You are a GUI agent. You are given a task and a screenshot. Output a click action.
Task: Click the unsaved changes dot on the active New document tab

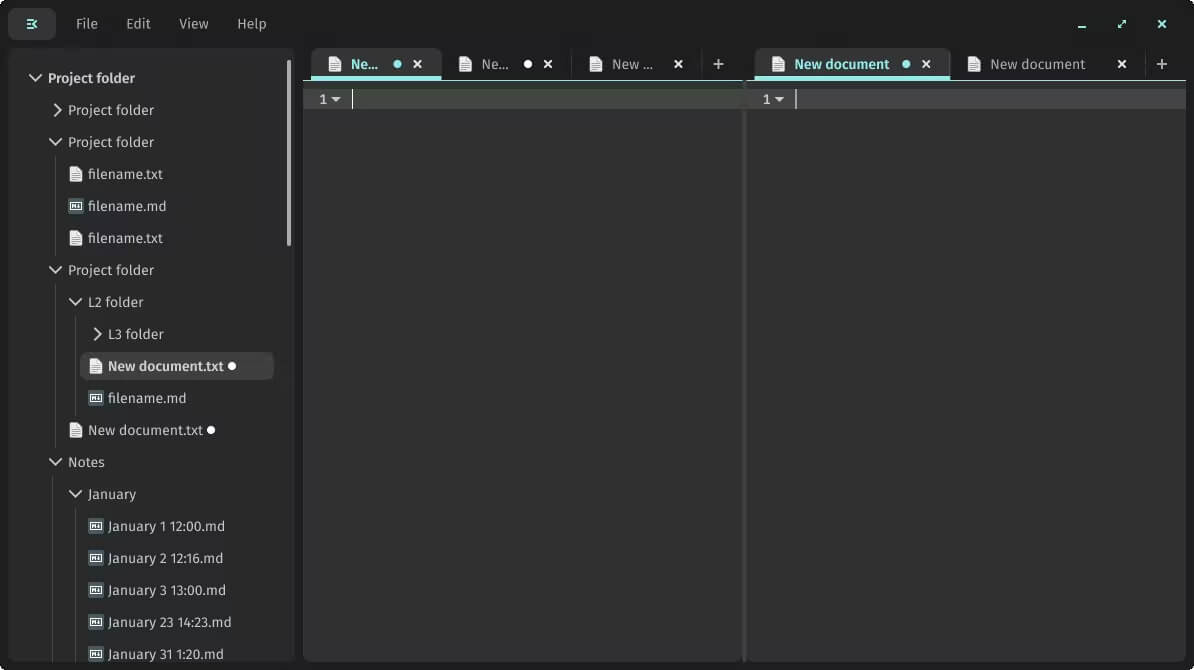(905, 63)
